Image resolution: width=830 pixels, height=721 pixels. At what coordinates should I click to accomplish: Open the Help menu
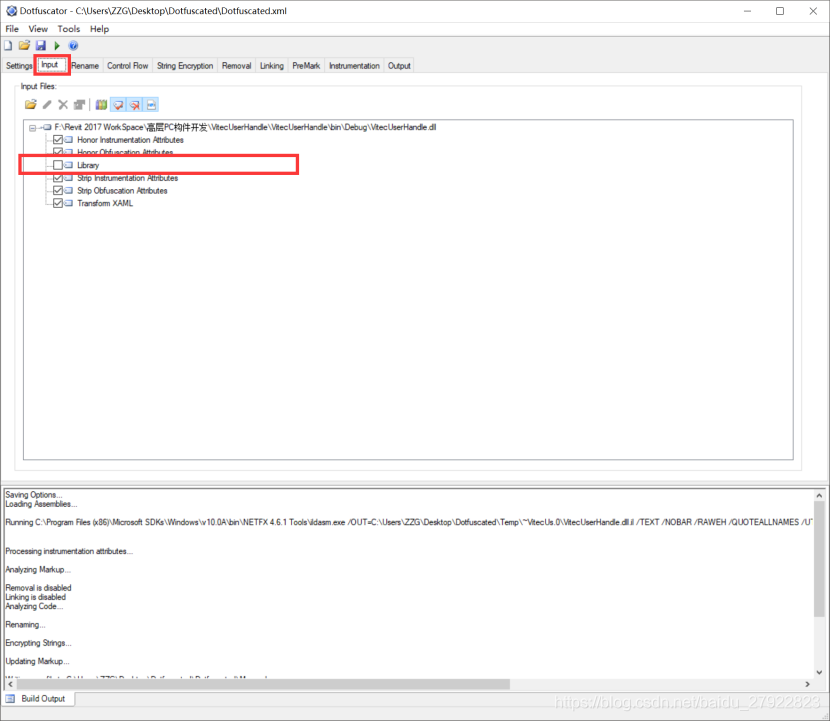pyautogui.click(x=100, y=29)
